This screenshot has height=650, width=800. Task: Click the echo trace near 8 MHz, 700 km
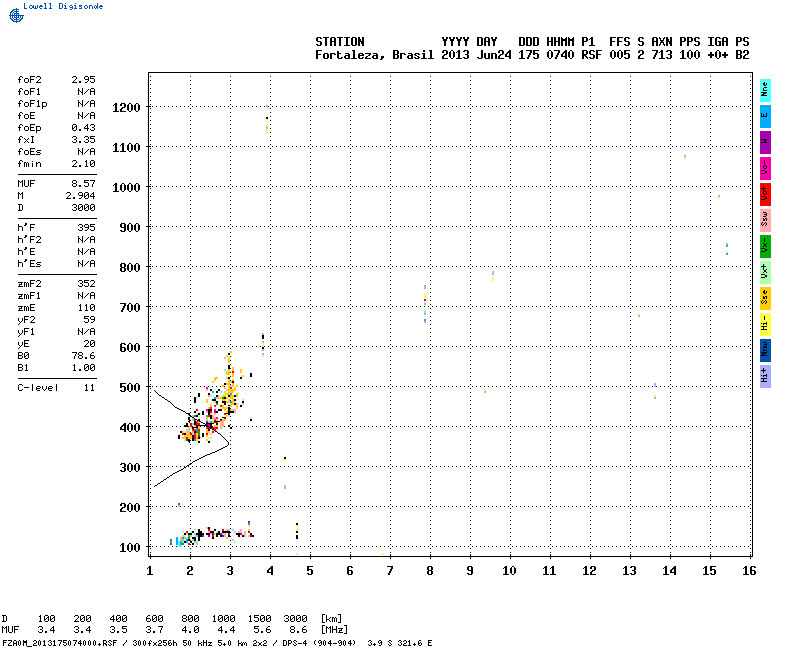(424, 304)
